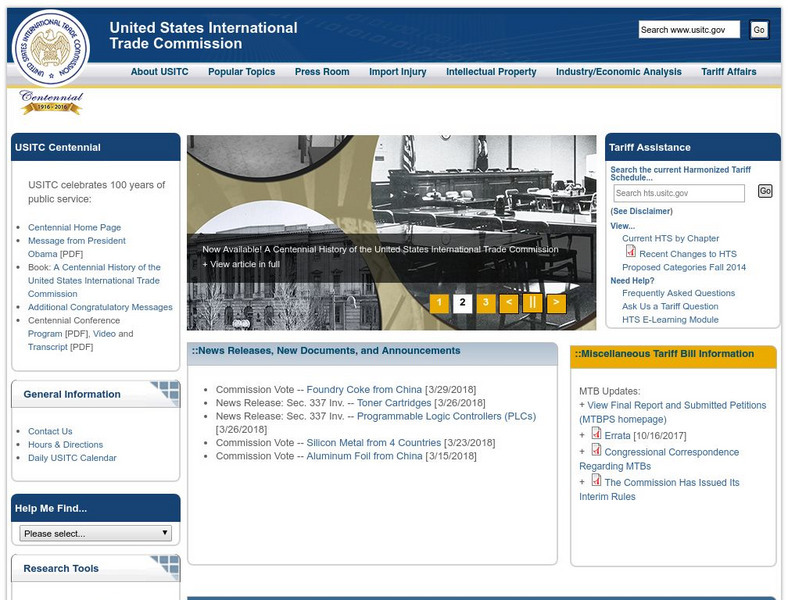Screen dimensions: 788x600
Task: Open Additional Congratulatory Messages link
Action: [x=100, y=307]
